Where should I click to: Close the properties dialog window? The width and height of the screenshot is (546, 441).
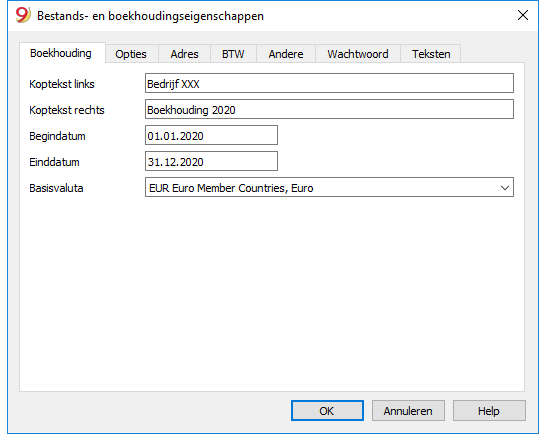coord(523,15)
